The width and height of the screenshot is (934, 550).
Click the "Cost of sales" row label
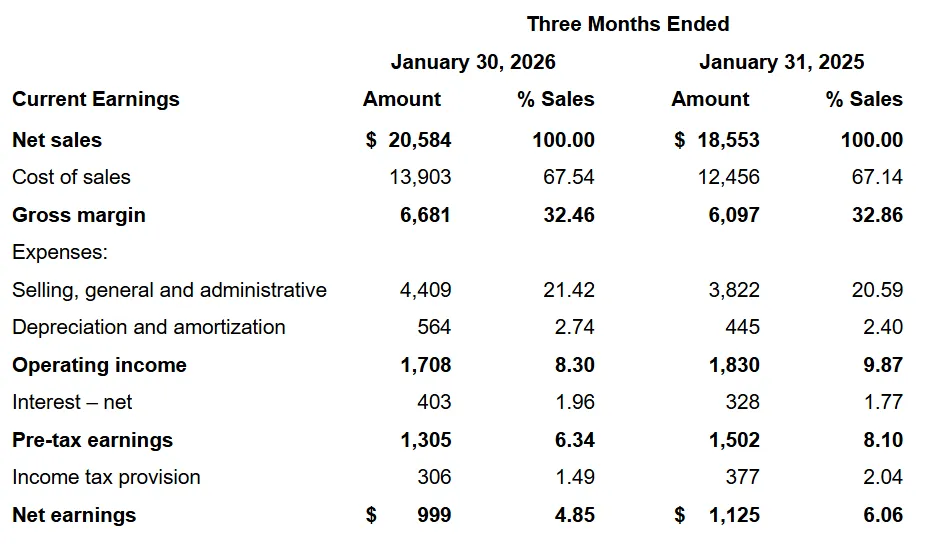[71, 177]
